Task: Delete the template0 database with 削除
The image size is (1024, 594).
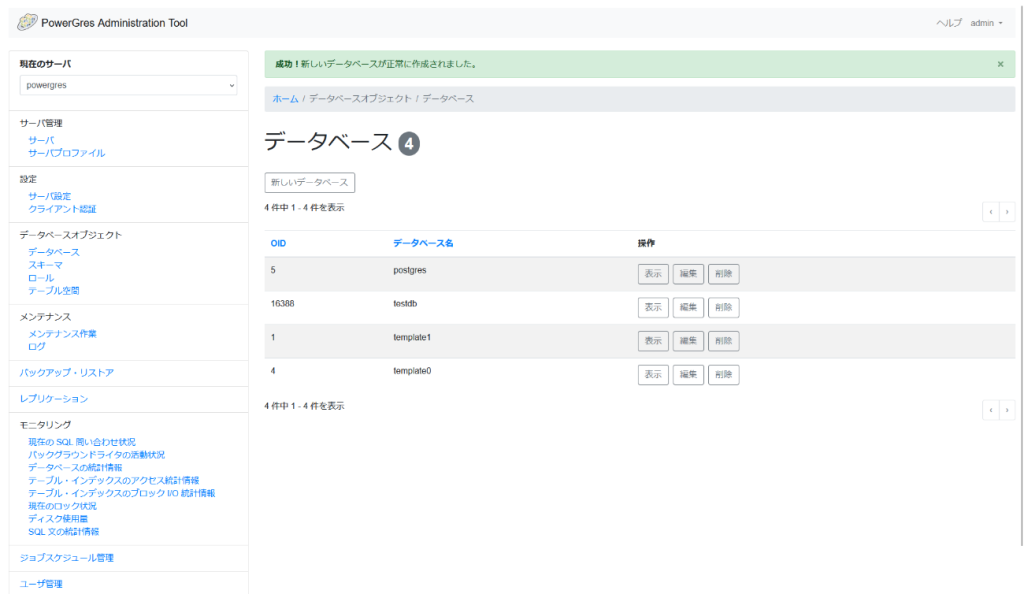Action: coord(724,375)
